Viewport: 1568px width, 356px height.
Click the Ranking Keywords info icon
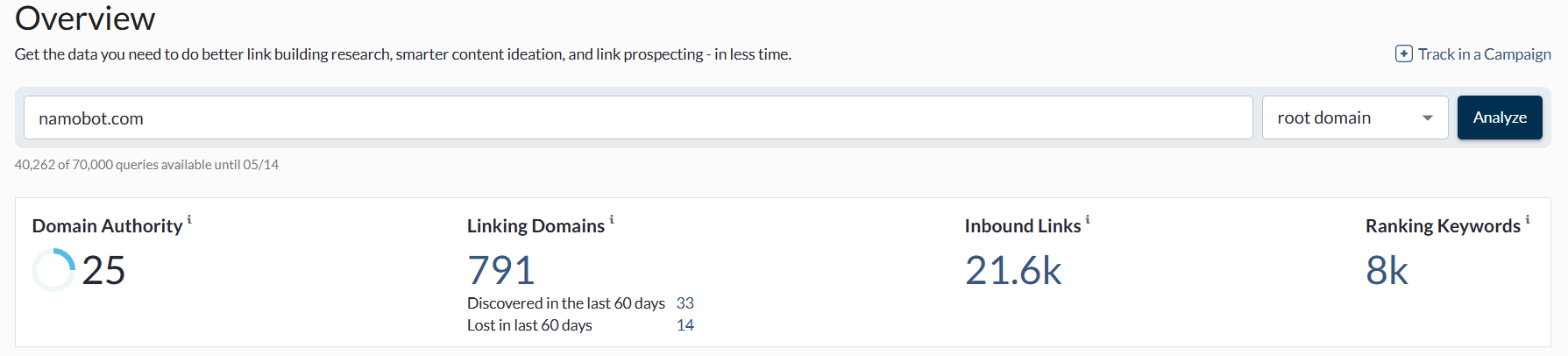point(1528,219)
